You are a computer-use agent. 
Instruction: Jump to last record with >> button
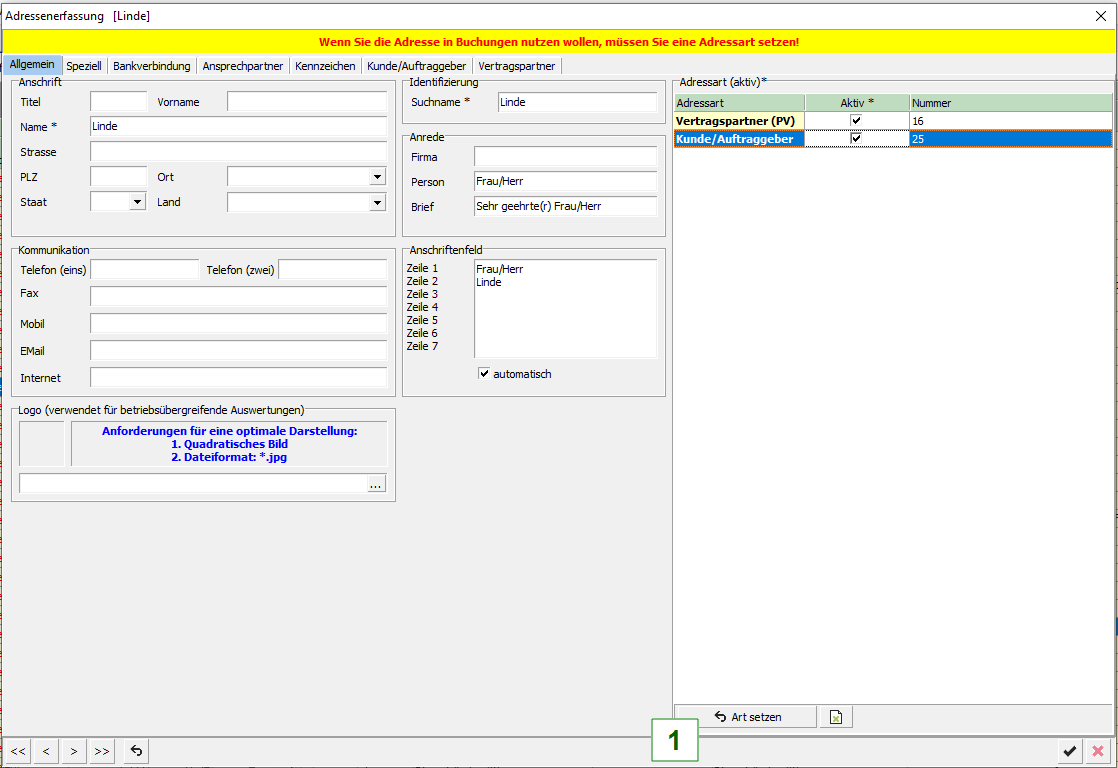pyautogui.click(x=102, y=751)
